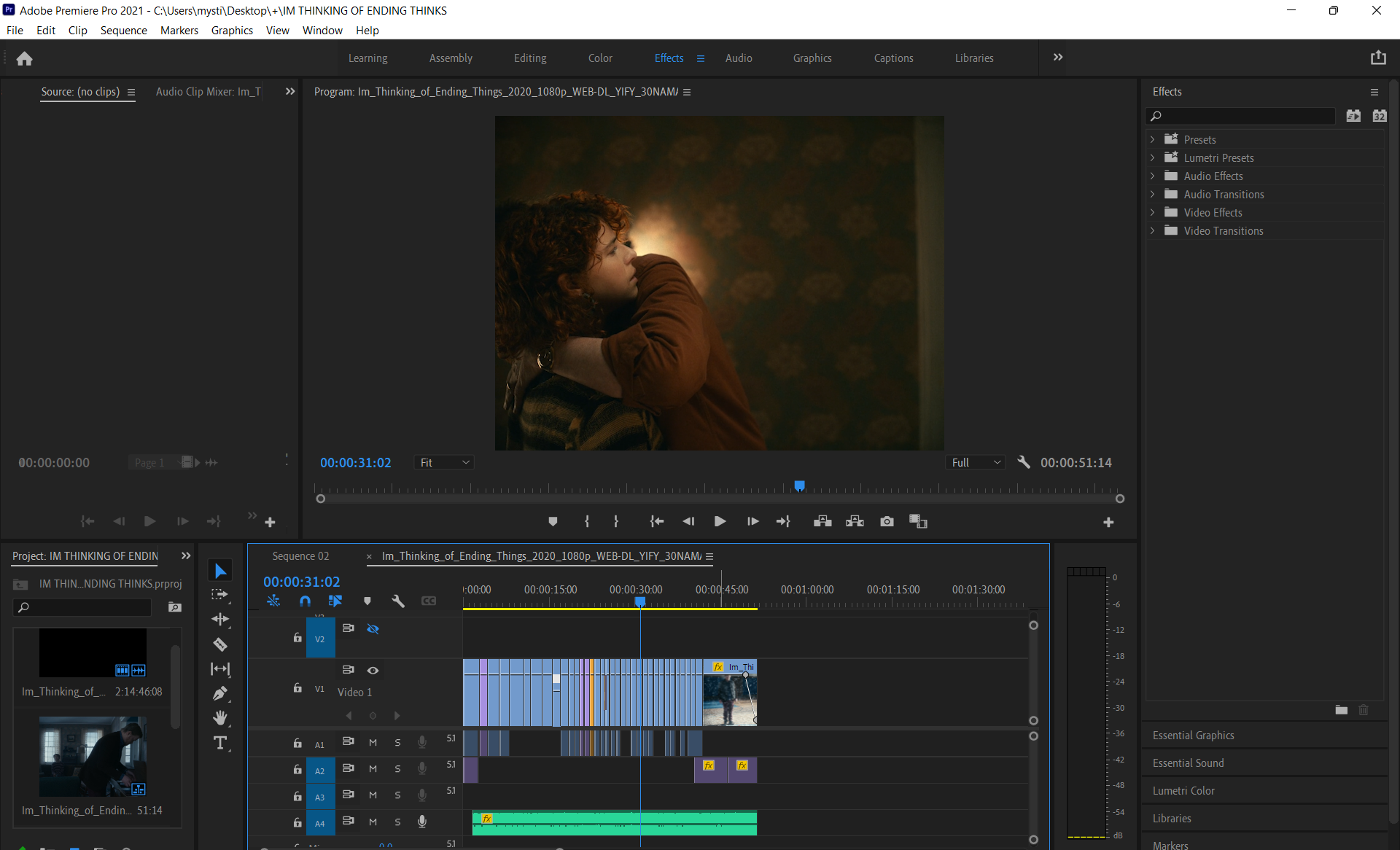The width and height of the screenshot is (1400, 850).
Task: Select Im_Thinking sequence thumbnail 51:14
Action: [x=93, y=757]
